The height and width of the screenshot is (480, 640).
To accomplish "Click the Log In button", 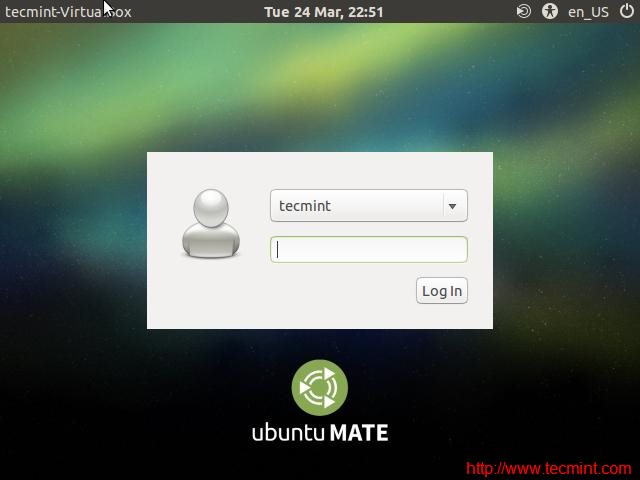I will [x=442, y=291].
